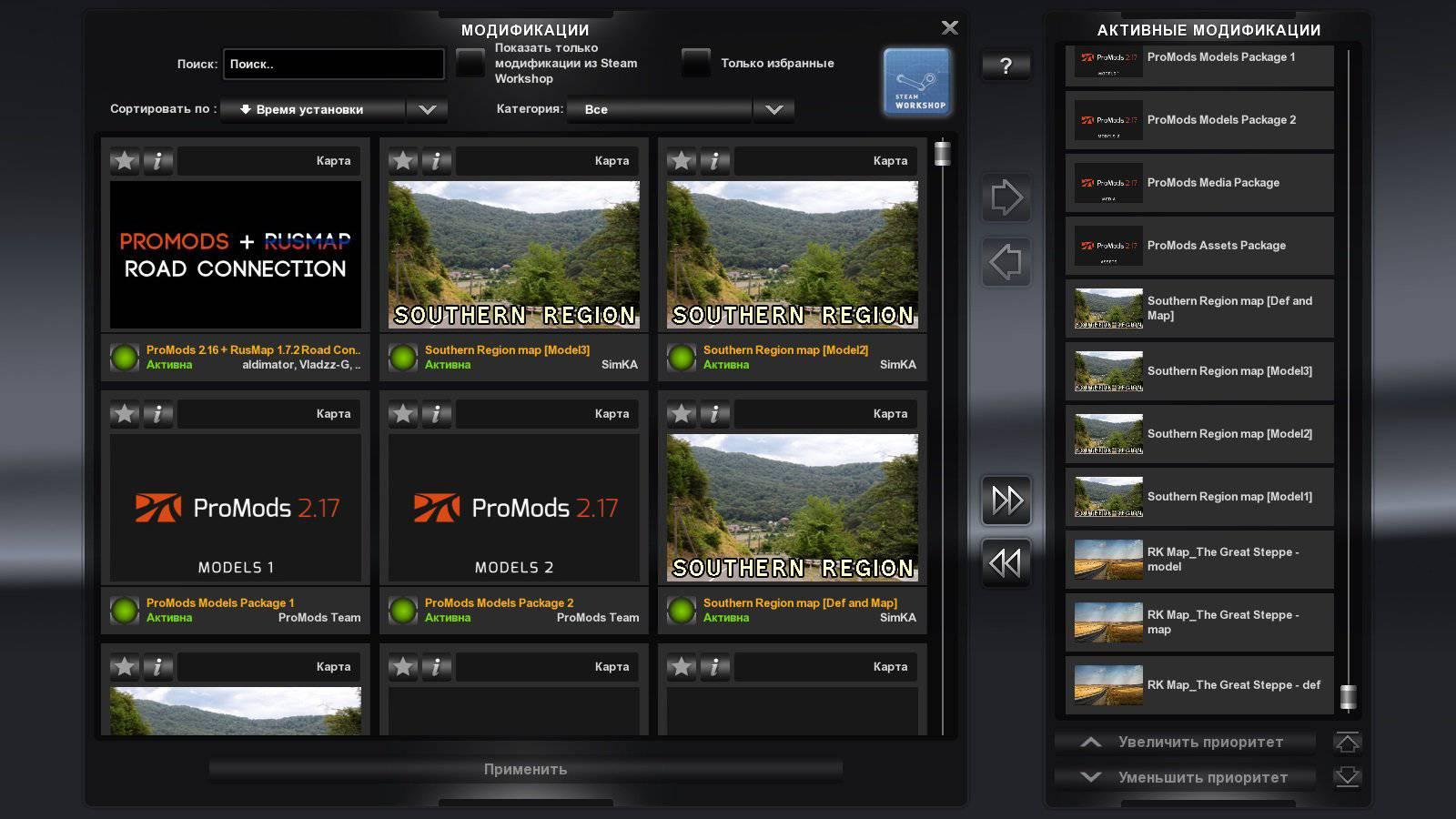1456x819 pixels.
Task: Toggle the favorites only checkbox
Action: point(696,63)
